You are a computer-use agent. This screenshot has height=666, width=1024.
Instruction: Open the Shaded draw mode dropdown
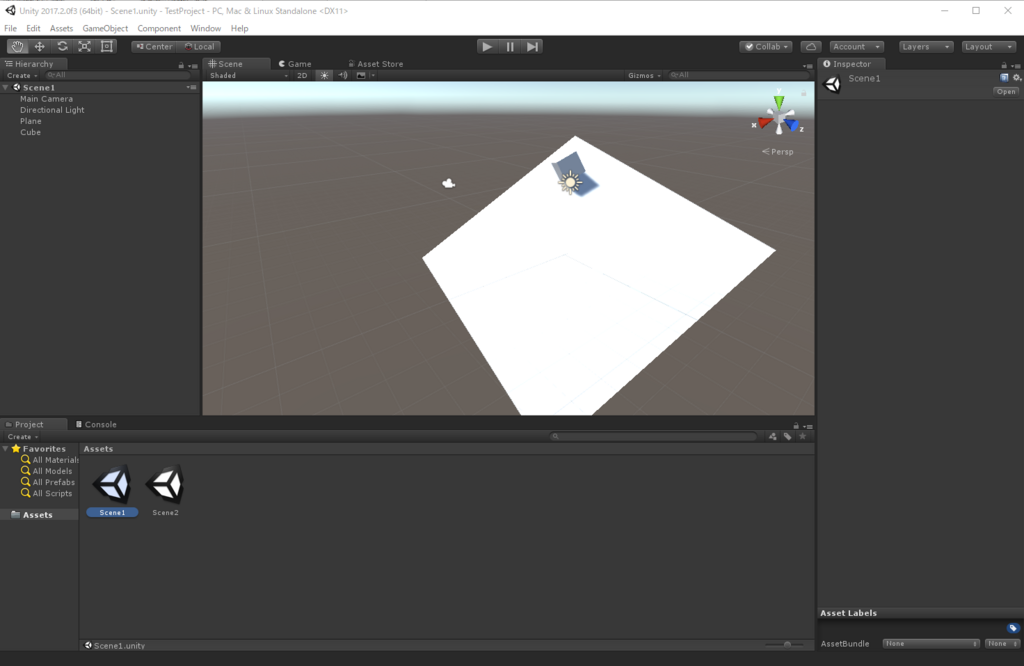click(x=248, y=75)
